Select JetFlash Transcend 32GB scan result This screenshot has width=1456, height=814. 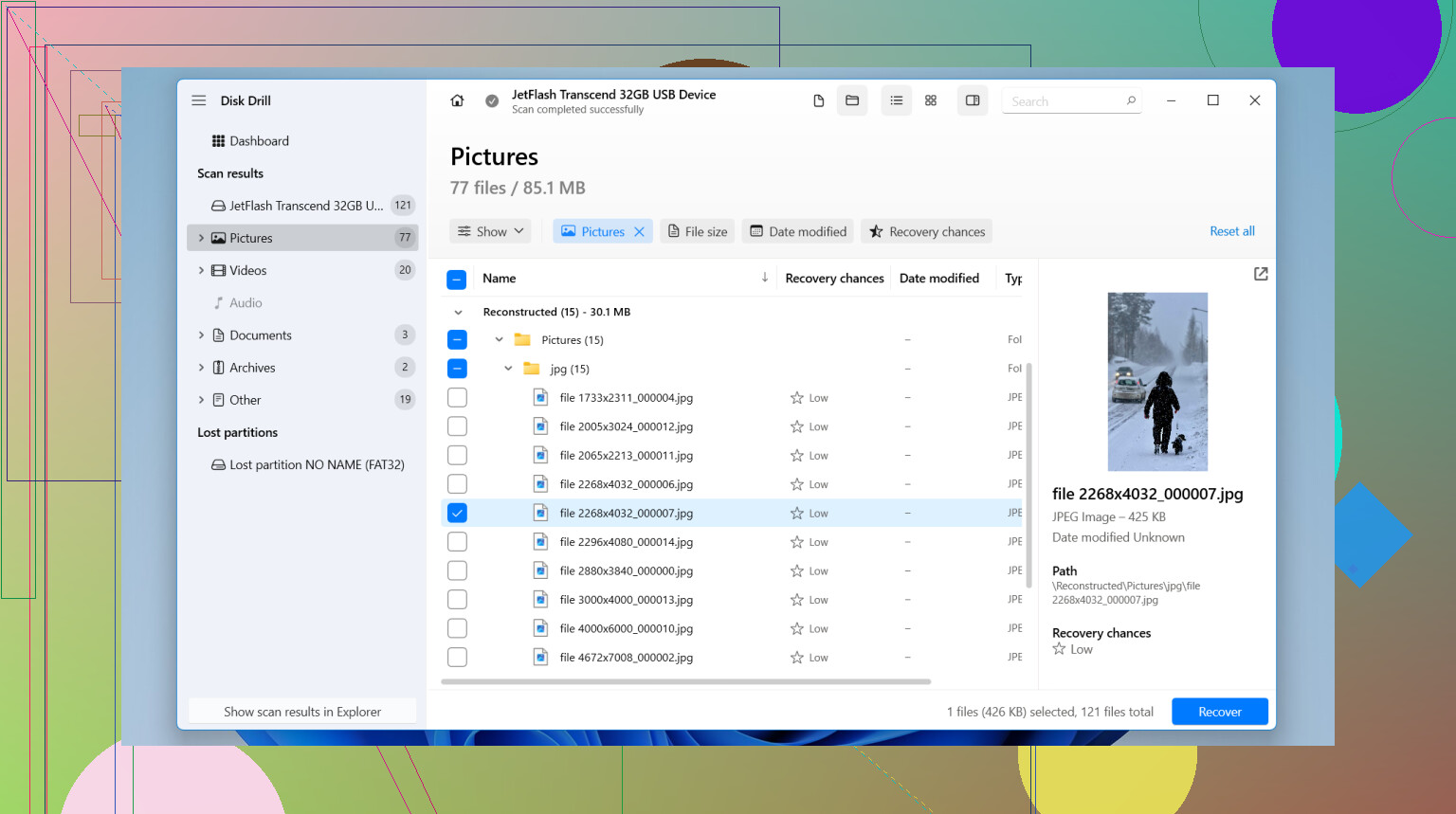tap(302, 206)
